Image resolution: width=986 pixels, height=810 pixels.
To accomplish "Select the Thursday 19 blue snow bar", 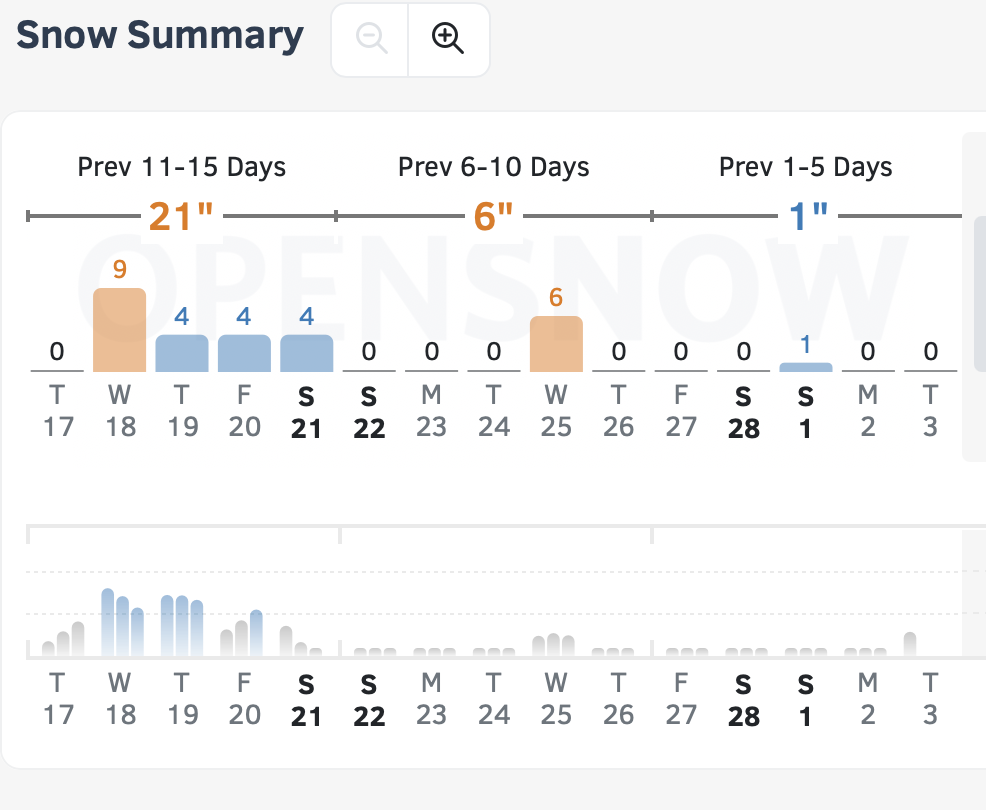I will (x=182, y=354).
